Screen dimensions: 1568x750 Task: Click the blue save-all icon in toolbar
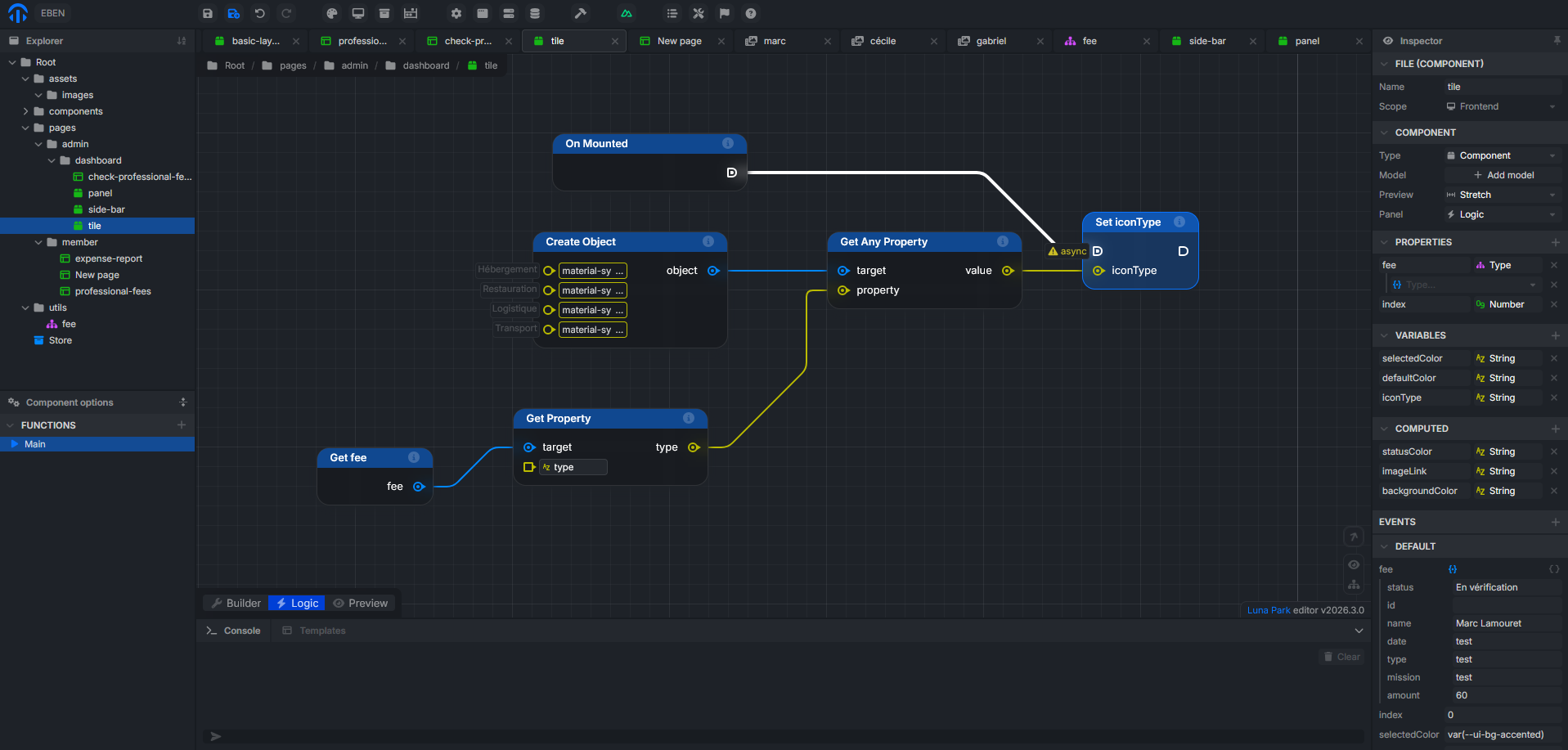click(x=234, y=13)
